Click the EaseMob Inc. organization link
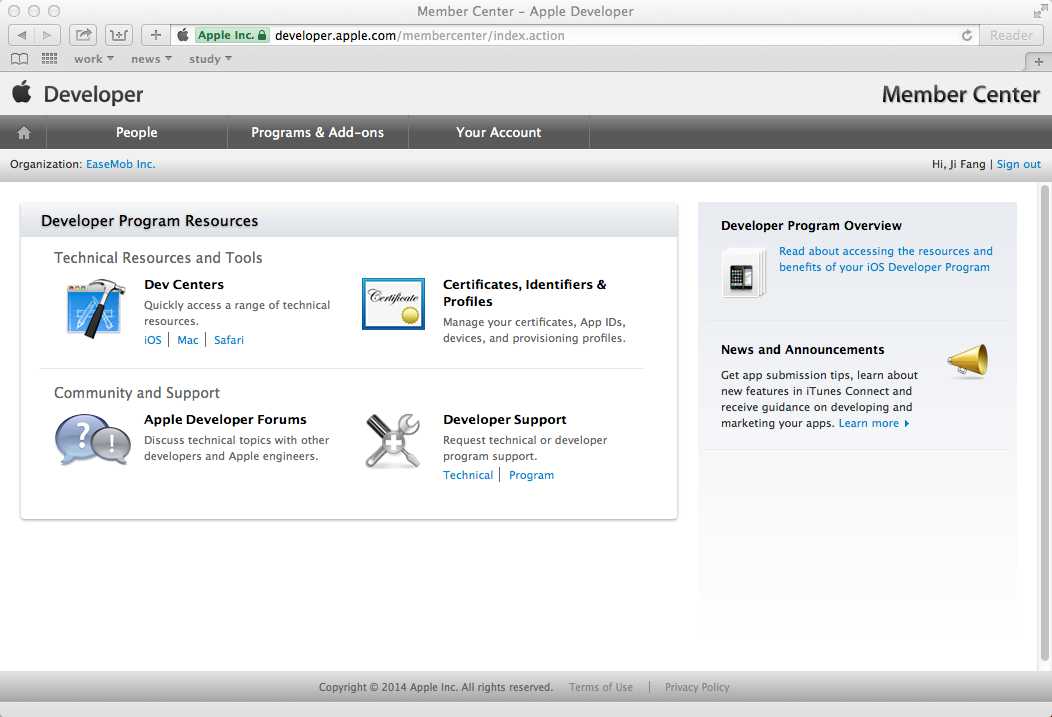 tap(120, 164)
